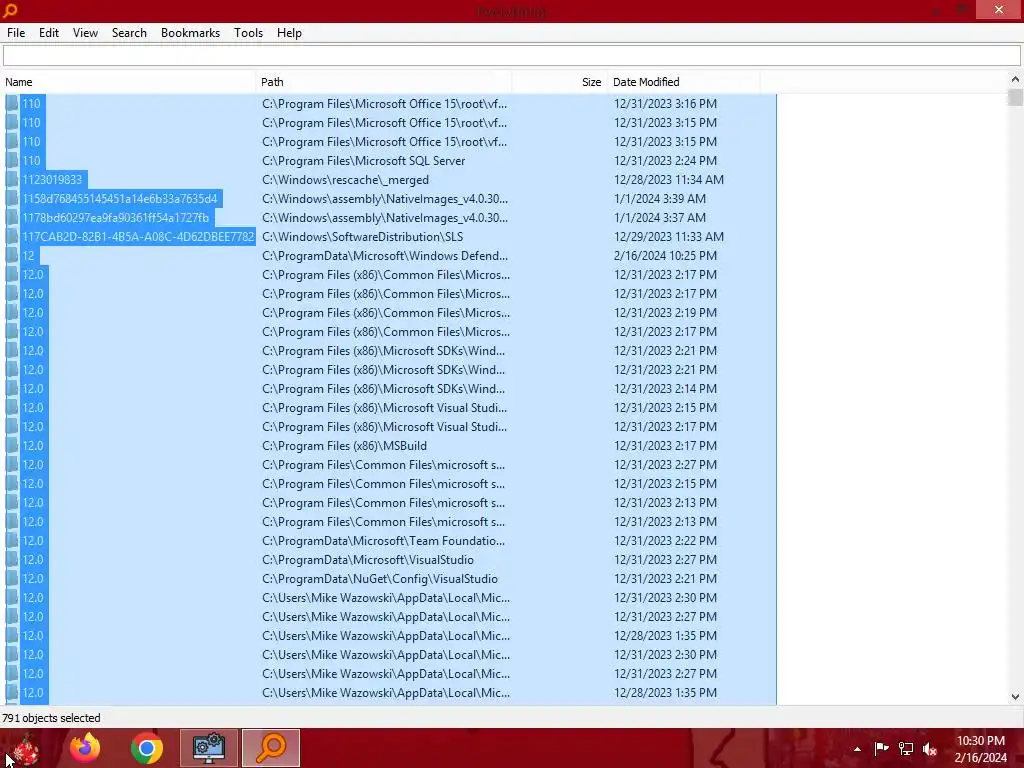Click path C:\Program Files (x86)\MSBuild
The image size is (1024, 768).
344,445
